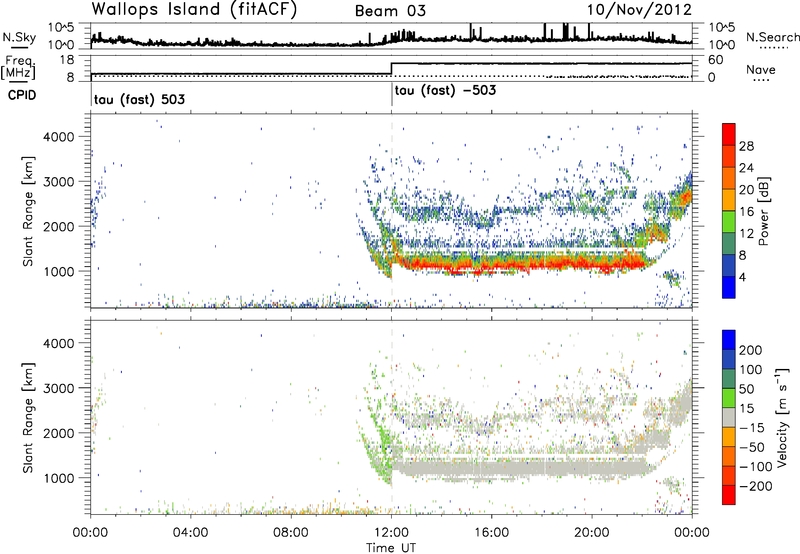Select the 'CPID' row label
This screenshot has width=800, height=554.
[22, 95]
